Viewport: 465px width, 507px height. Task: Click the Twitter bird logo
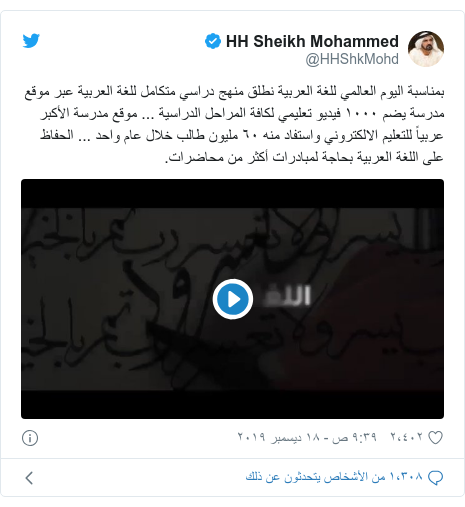click(31, 41)
